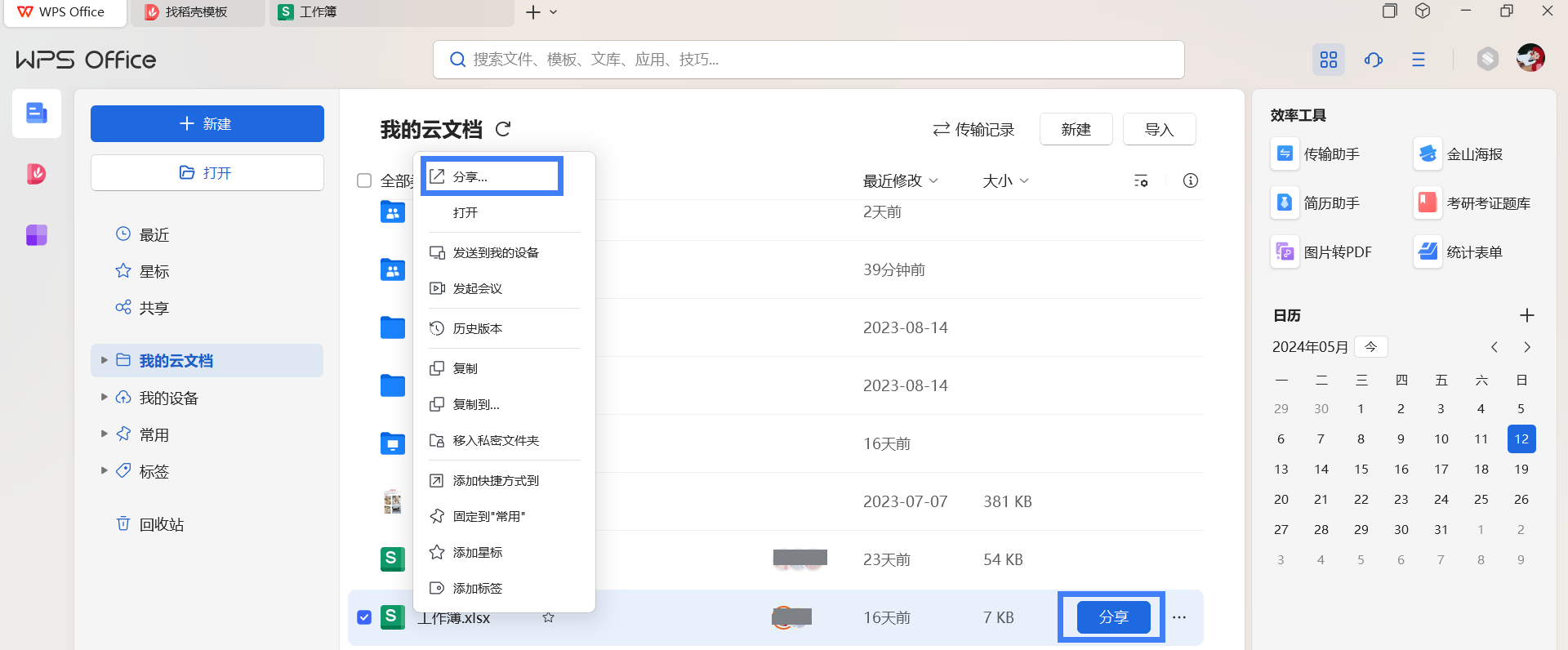Open the list view settings icon
This screenshot has width=1568, height=650.
click(x=1141, y=180)
